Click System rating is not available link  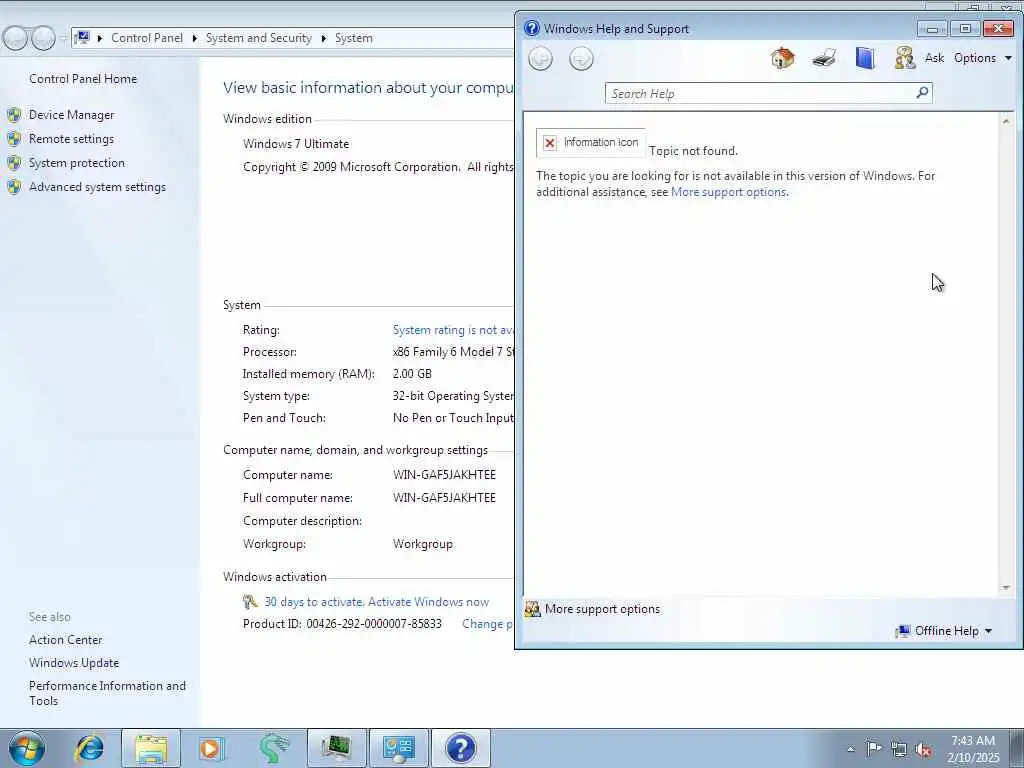453,330
